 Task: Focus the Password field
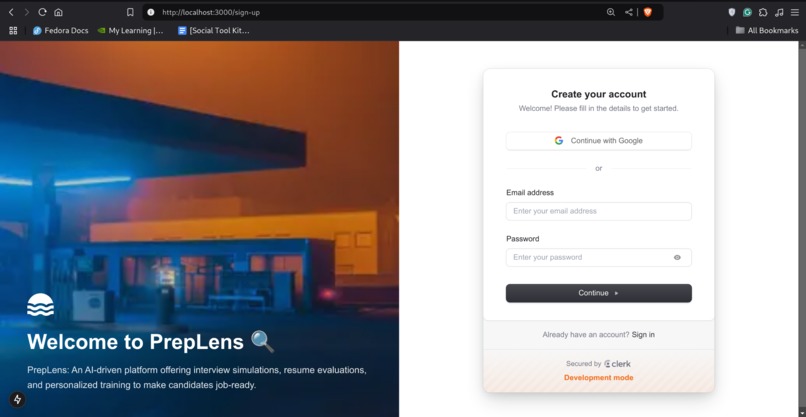pyautogui.click(x=598, y=258)
